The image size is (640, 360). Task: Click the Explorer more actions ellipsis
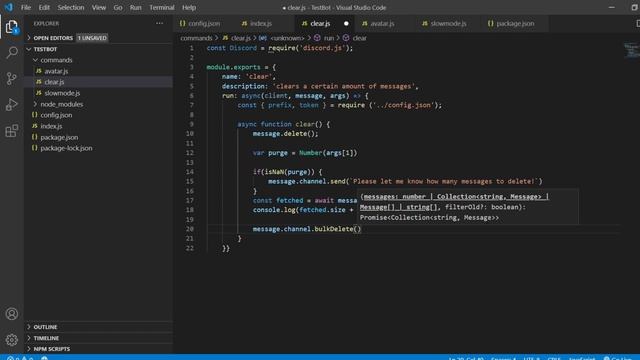click(160, 24)
